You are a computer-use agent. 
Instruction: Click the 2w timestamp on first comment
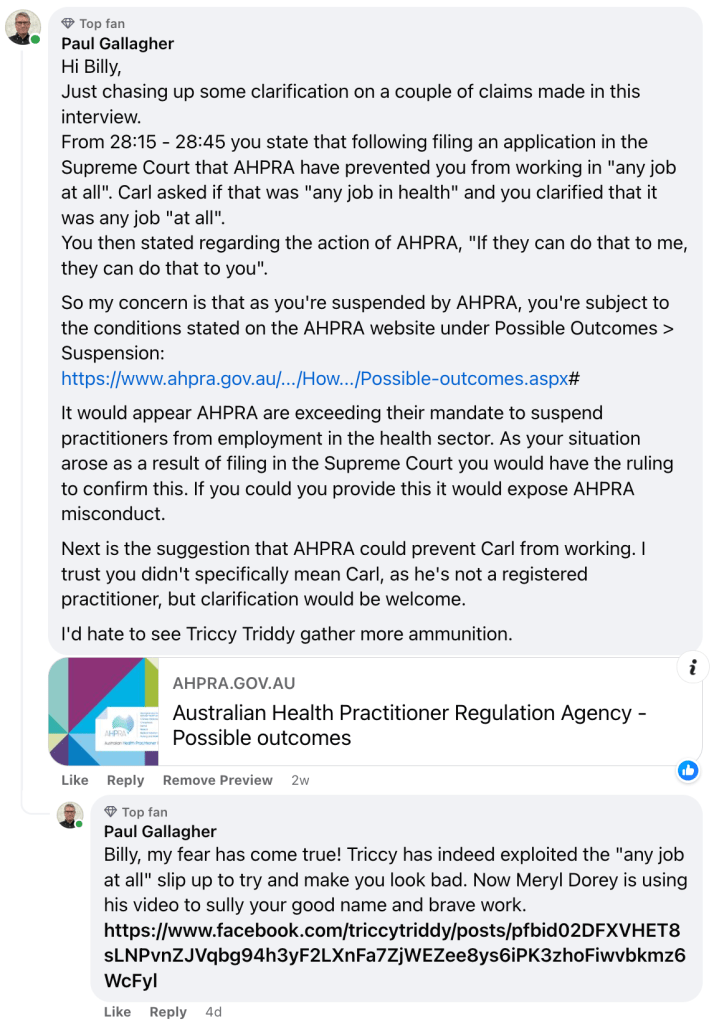(300, 780)
